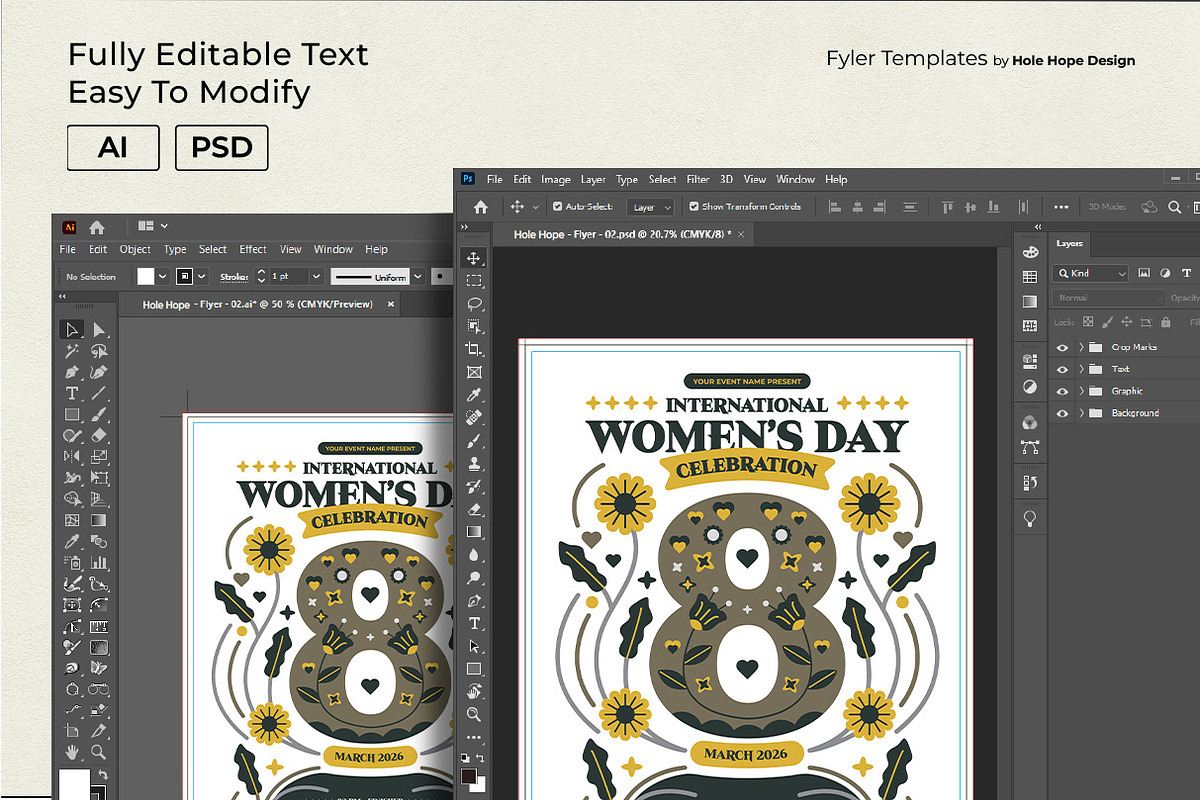Click Illustrator's control bar stroke swatch
Viewport: 1200px width, 800px height.
tap(185, 276)
